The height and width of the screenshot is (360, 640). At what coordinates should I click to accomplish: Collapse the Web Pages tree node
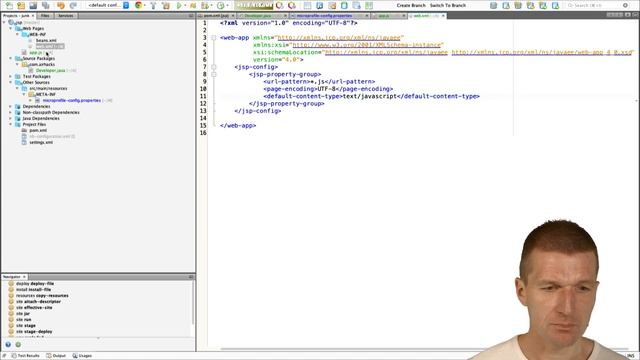pyautogui.click(x=11, y=29)
